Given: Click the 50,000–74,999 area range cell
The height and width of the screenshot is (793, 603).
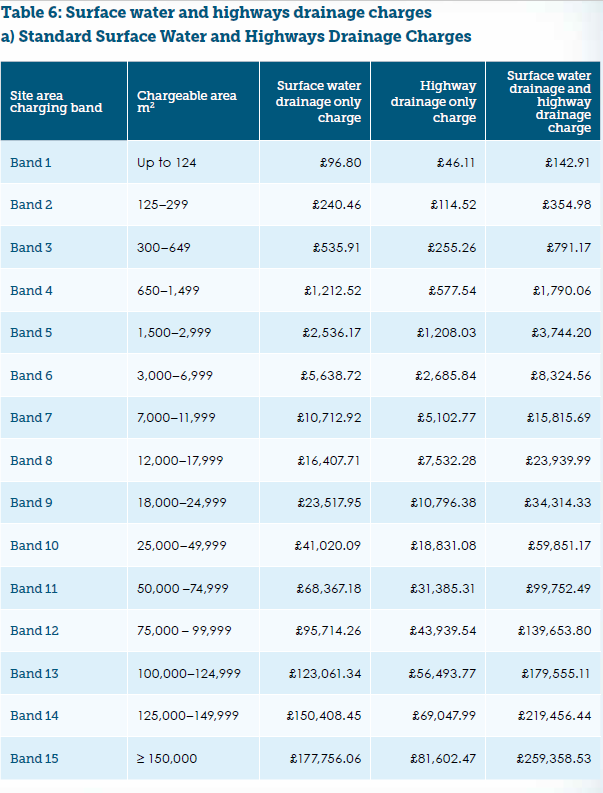Looking at the screenshot, I should click(183, 589).
